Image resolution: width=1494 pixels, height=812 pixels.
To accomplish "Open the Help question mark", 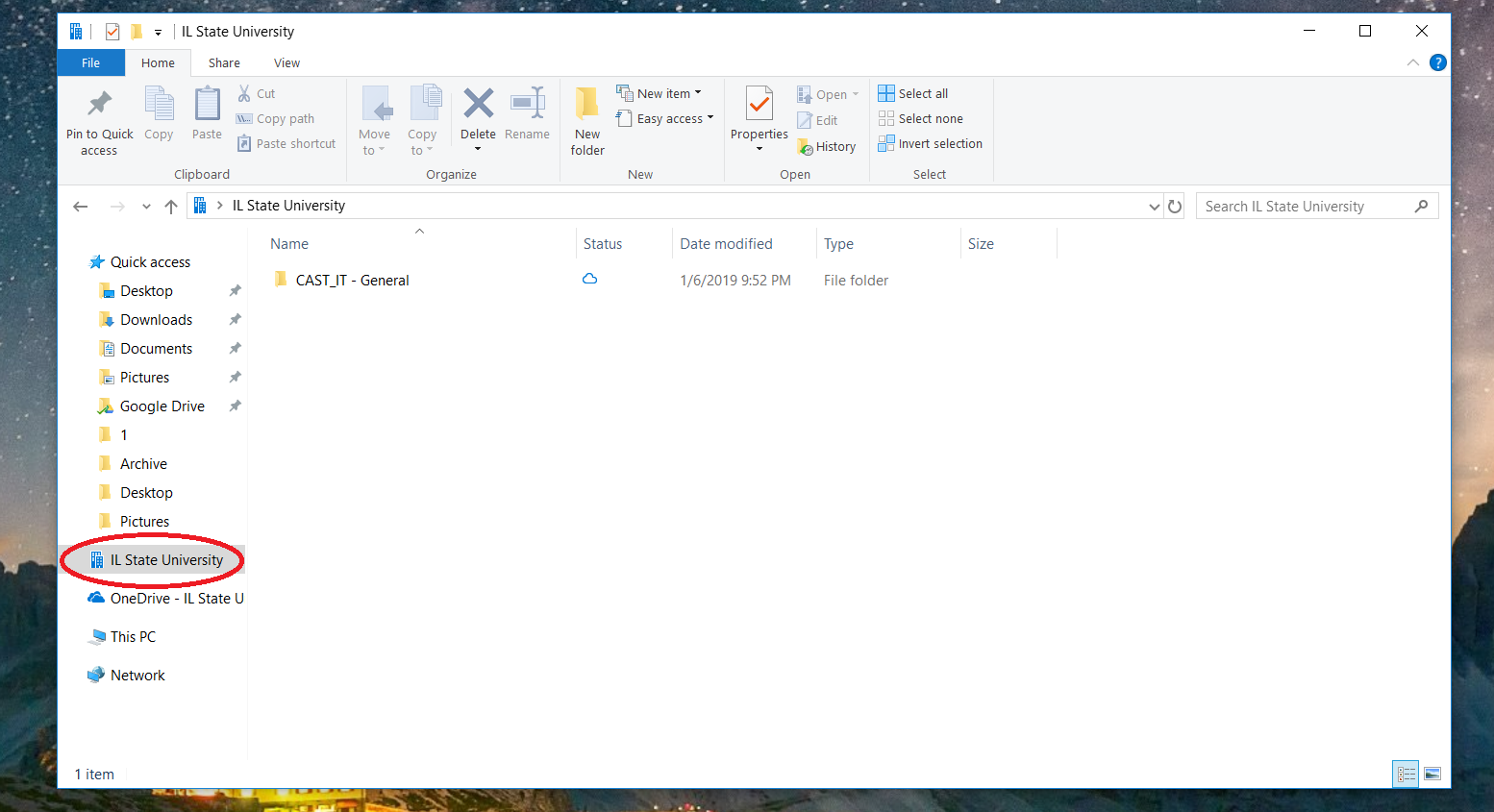I will coord(1438,62).
